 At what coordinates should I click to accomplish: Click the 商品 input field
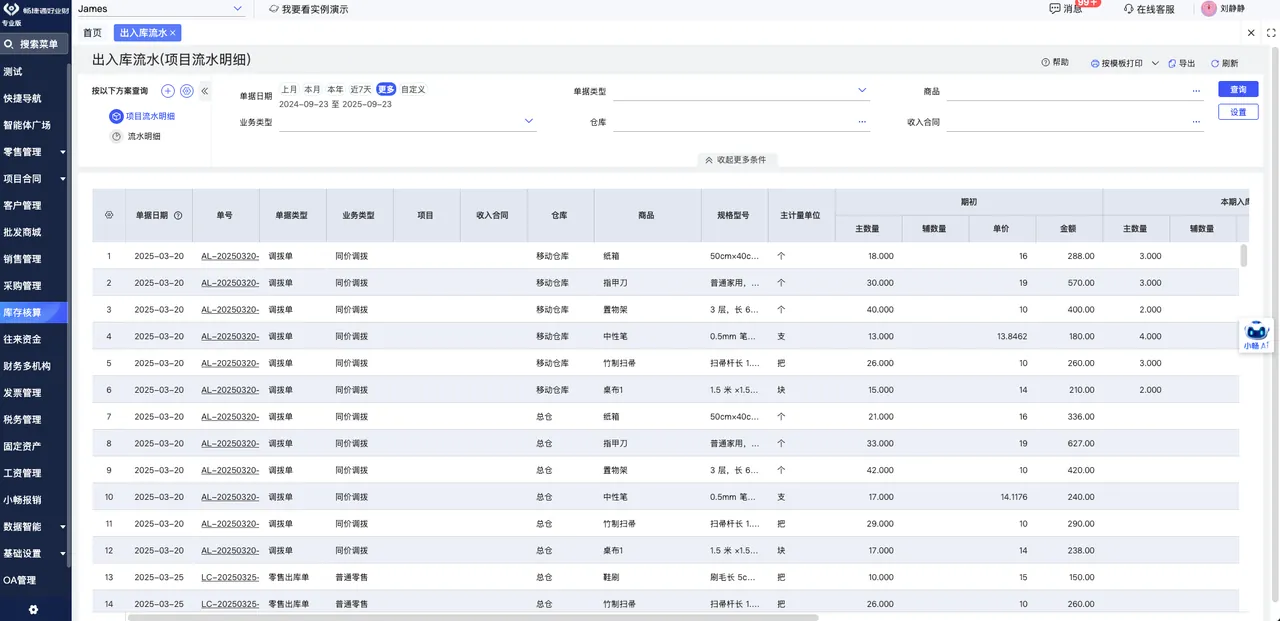[1075, 91]
